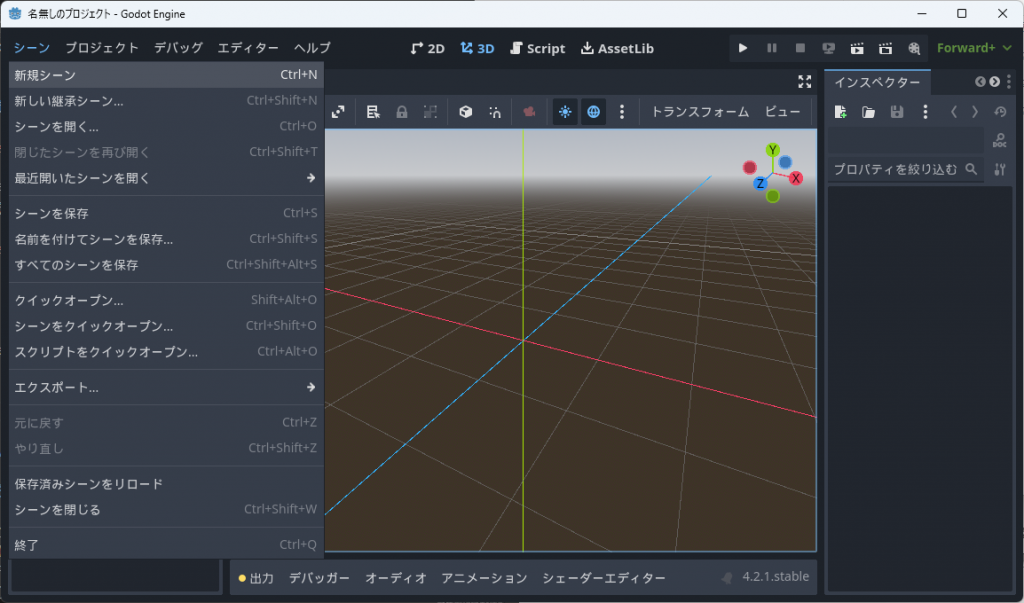Choose シーンを保存 menu entry
1024x603 pixels.
point(166,213)
